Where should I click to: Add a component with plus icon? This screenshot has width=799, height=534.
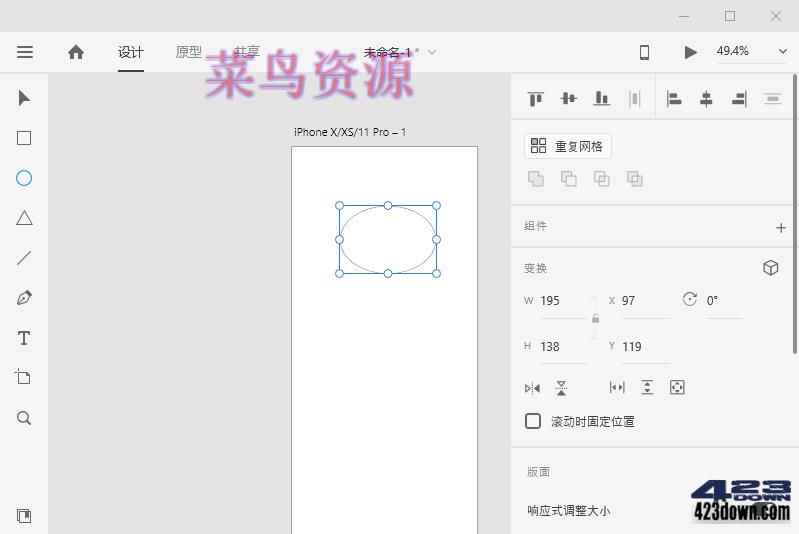(x=781, y=228)
